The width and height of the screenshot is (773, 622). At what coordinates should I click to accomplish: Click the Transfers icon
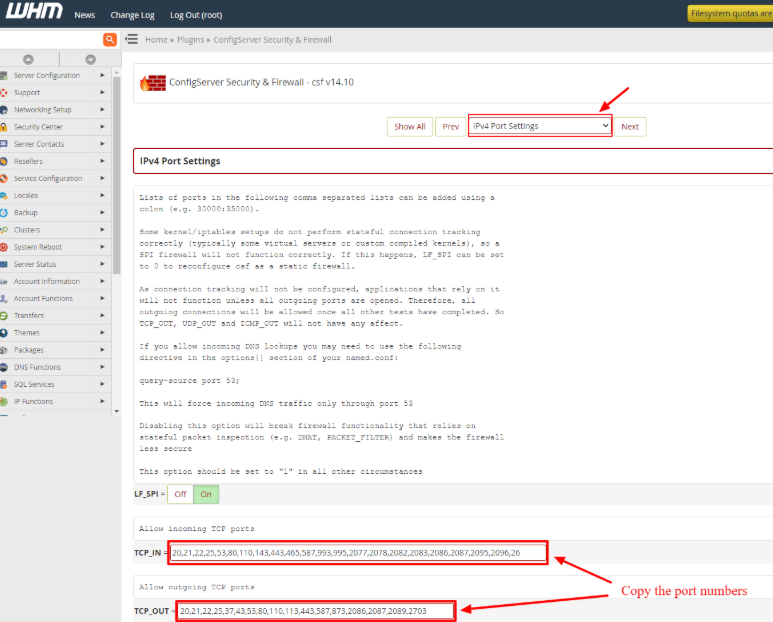click(x=4, y=315)
